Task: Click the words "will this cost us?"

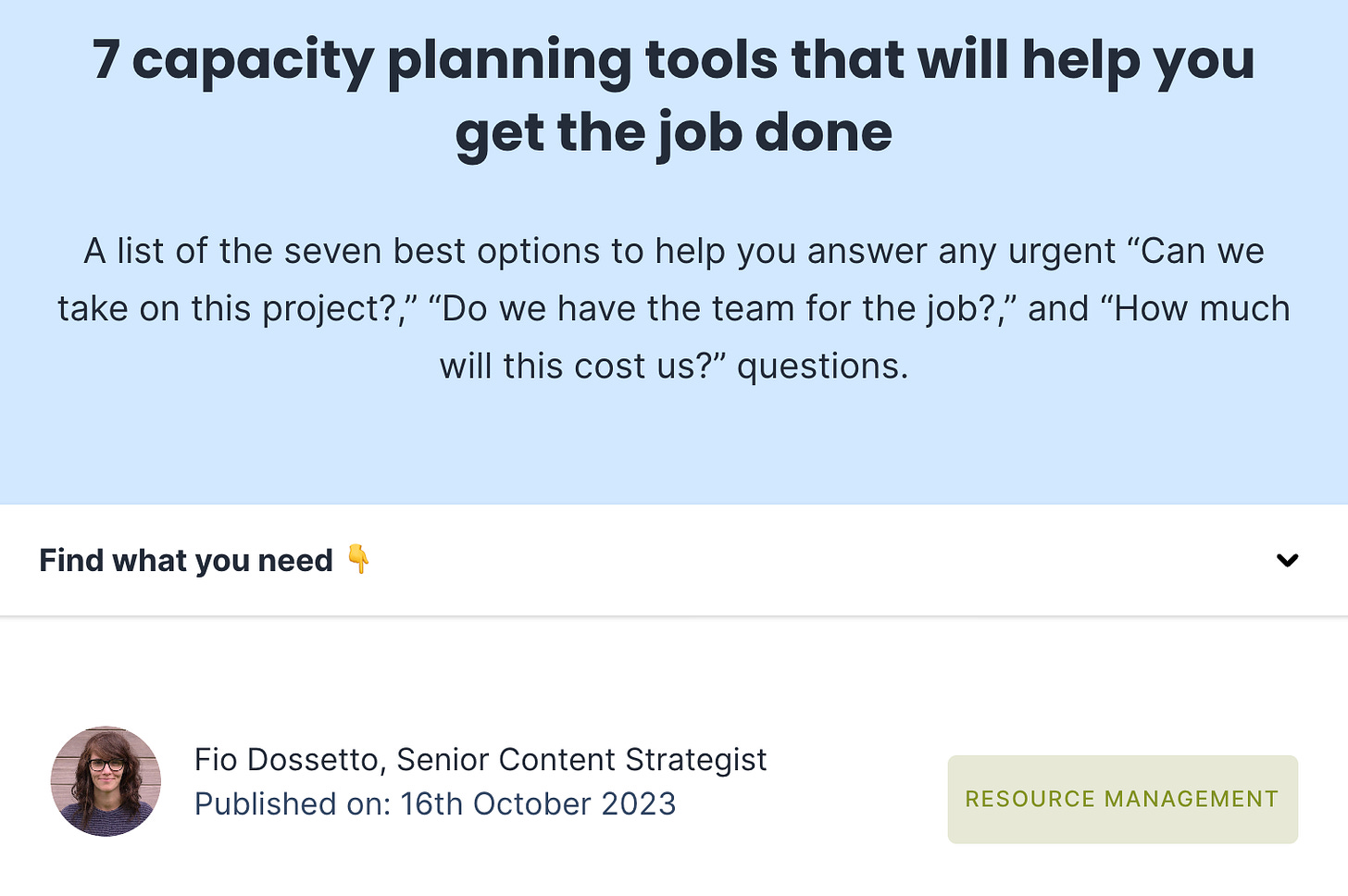Action: pyautogui.click(x=581, y=366)
